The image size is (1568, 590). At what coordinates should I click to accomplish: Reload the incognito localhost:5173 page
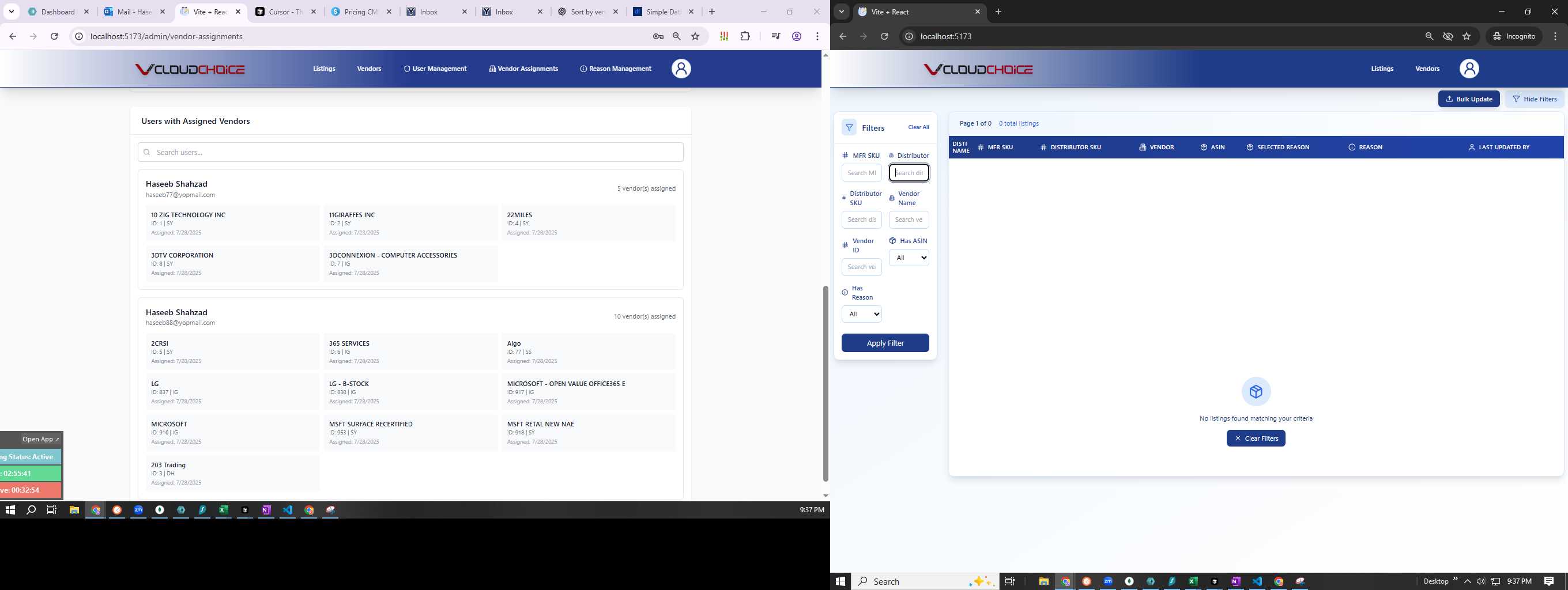click(884, 36)
